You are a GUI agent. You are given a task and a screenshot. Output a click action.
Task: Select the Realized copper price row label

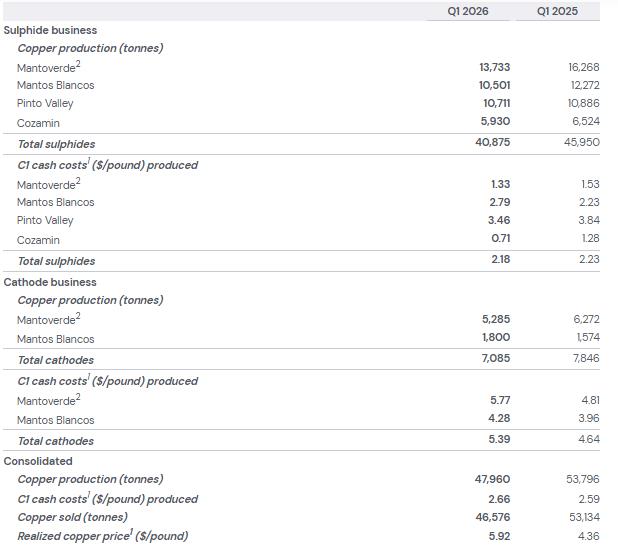click(x=102, y=536)
